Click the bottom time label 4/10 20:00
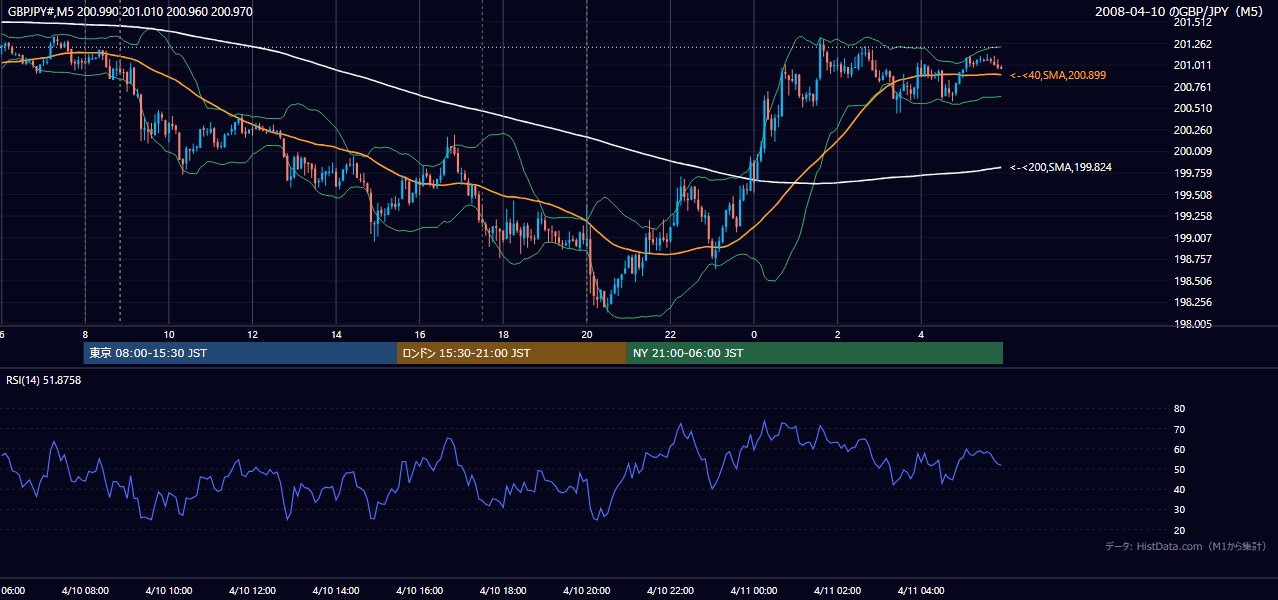This screenshot has width=1278, height=600. 587,590
